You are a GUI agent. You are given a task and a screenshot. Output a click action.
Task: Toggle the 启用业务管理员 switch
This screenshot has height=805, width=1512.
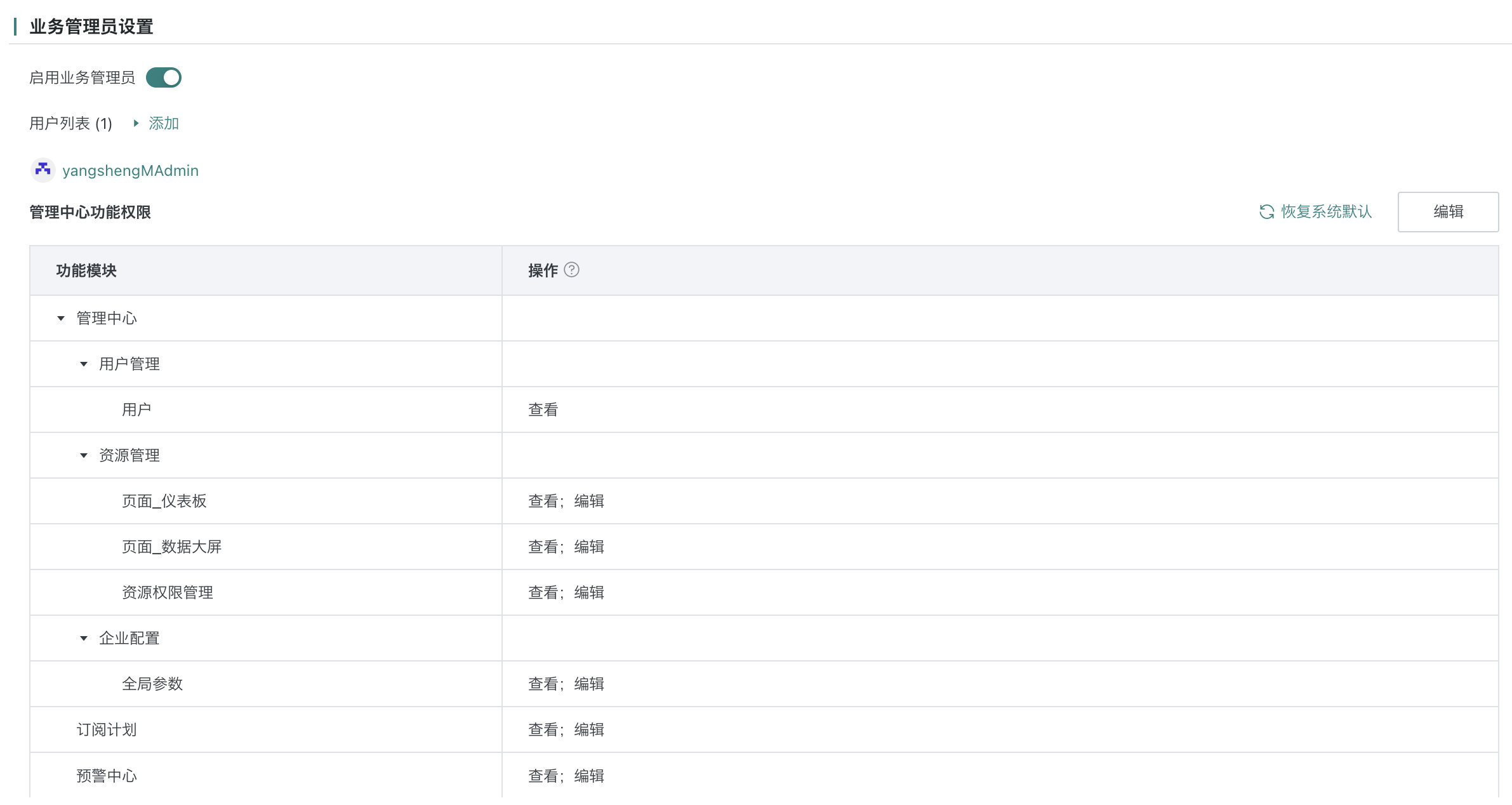coord(164,77)
